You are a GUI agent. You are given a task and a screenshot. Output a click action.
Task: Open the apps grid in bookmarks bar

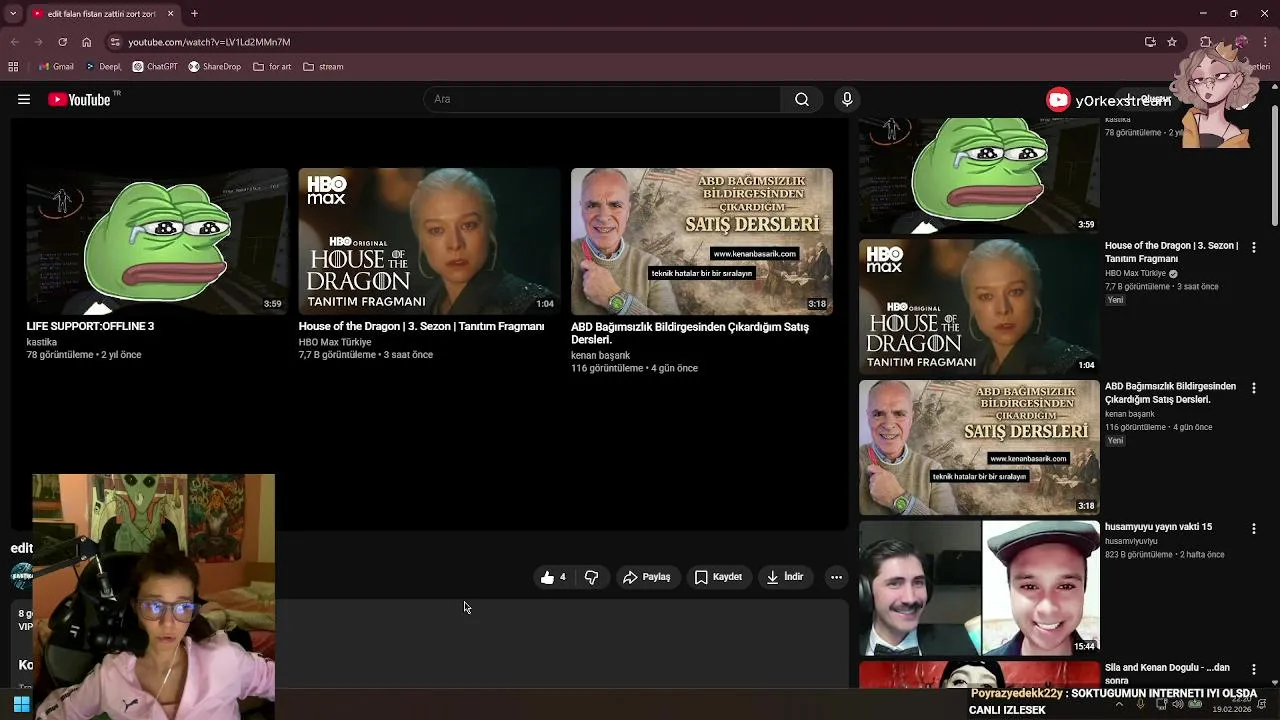coord(13,67)
